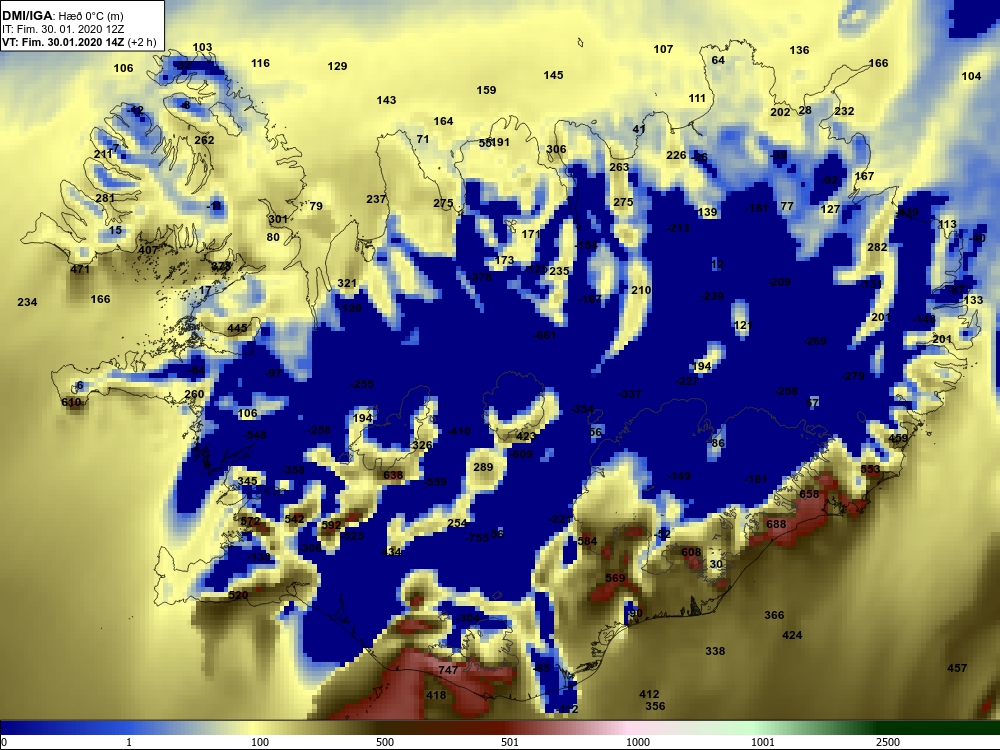The height and width of the screenshot is (750, 1000).
Task: Click the 211 height value
Action: [103, 154]
